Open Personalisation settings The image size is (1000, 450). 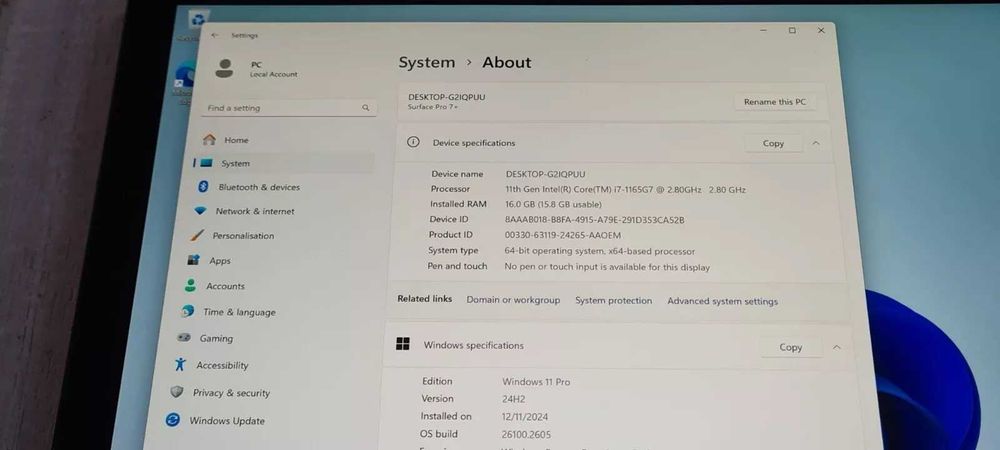click(x=243, y=236)
